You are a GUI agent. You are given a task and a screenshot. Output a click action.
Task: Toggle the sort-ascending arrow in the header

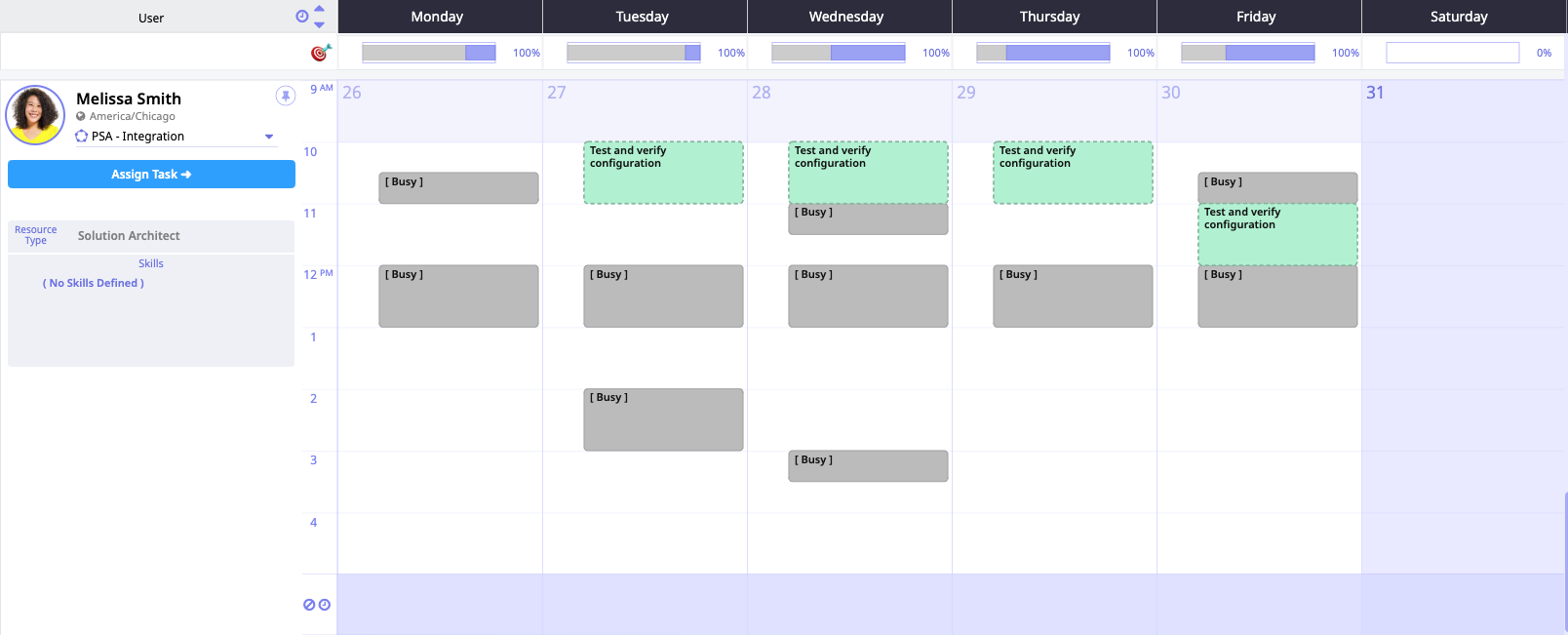pos(318,9)
